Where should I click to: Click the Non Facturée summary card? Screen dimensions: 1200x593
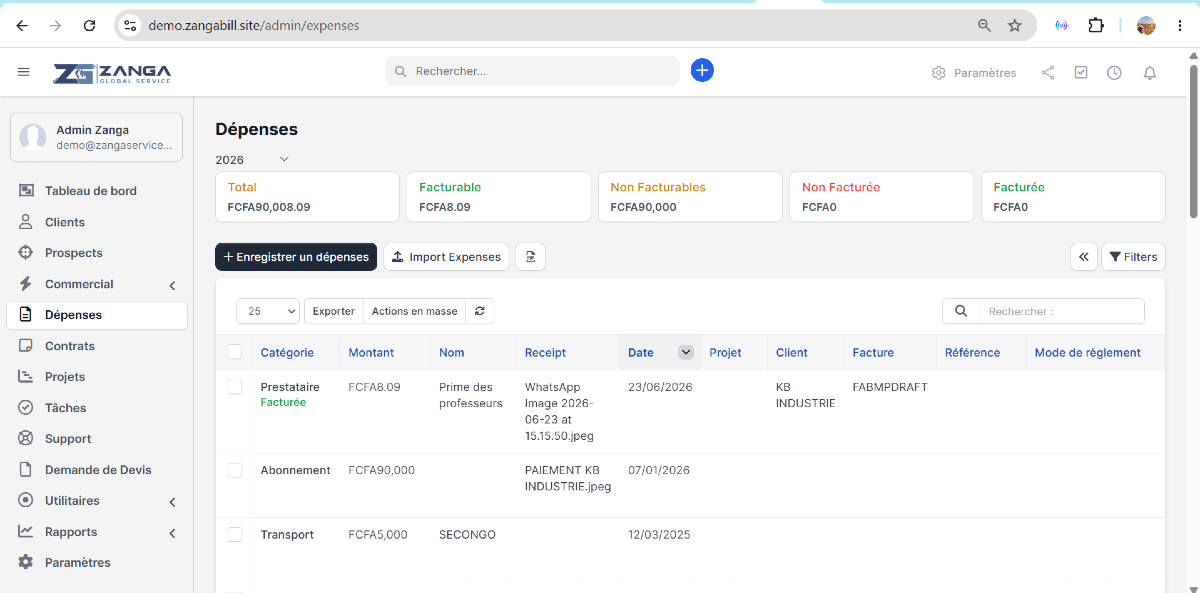tap(882, 196)
